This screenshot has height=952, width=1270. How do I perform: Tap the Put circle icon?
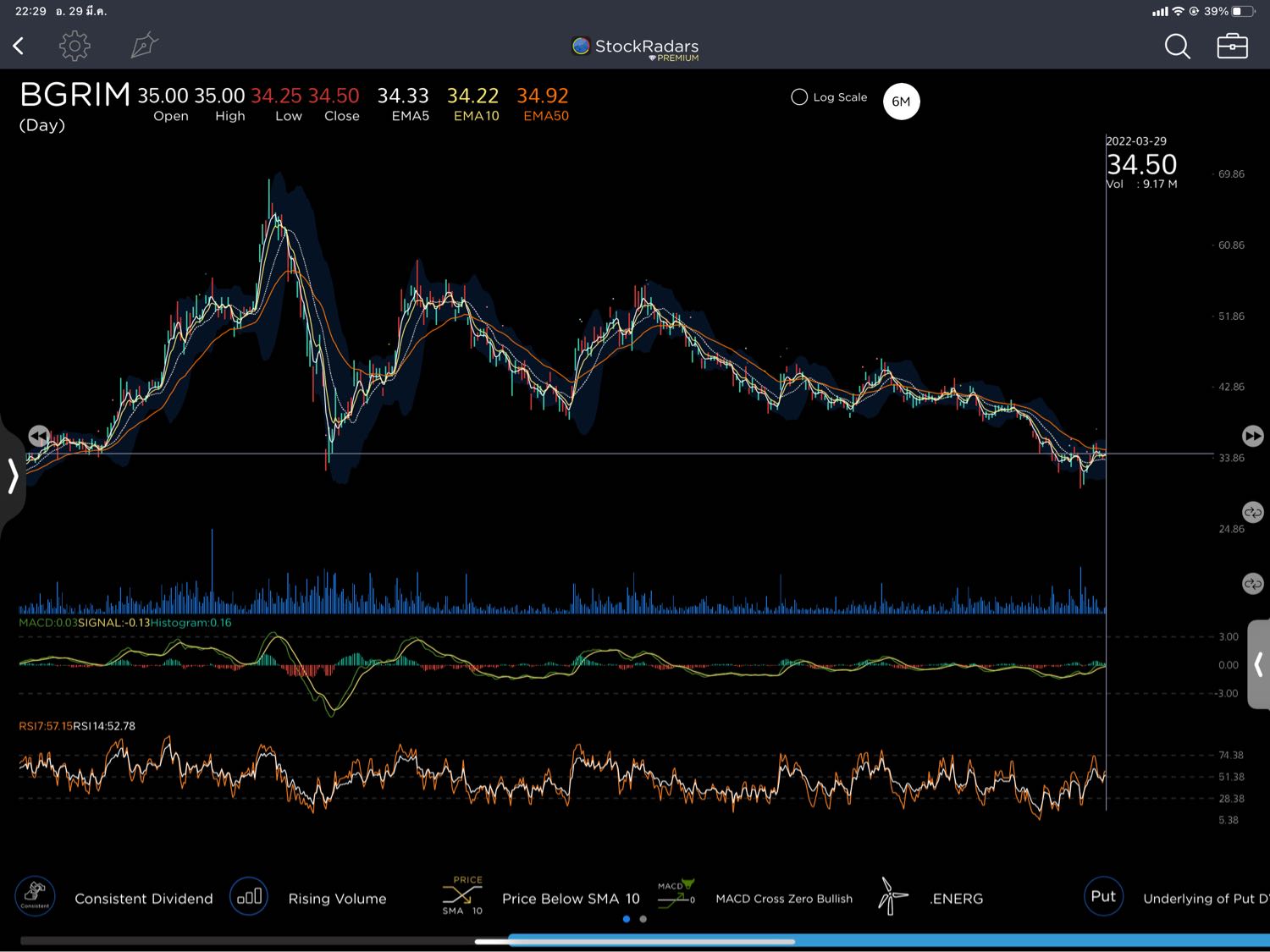coord(1103,896)
